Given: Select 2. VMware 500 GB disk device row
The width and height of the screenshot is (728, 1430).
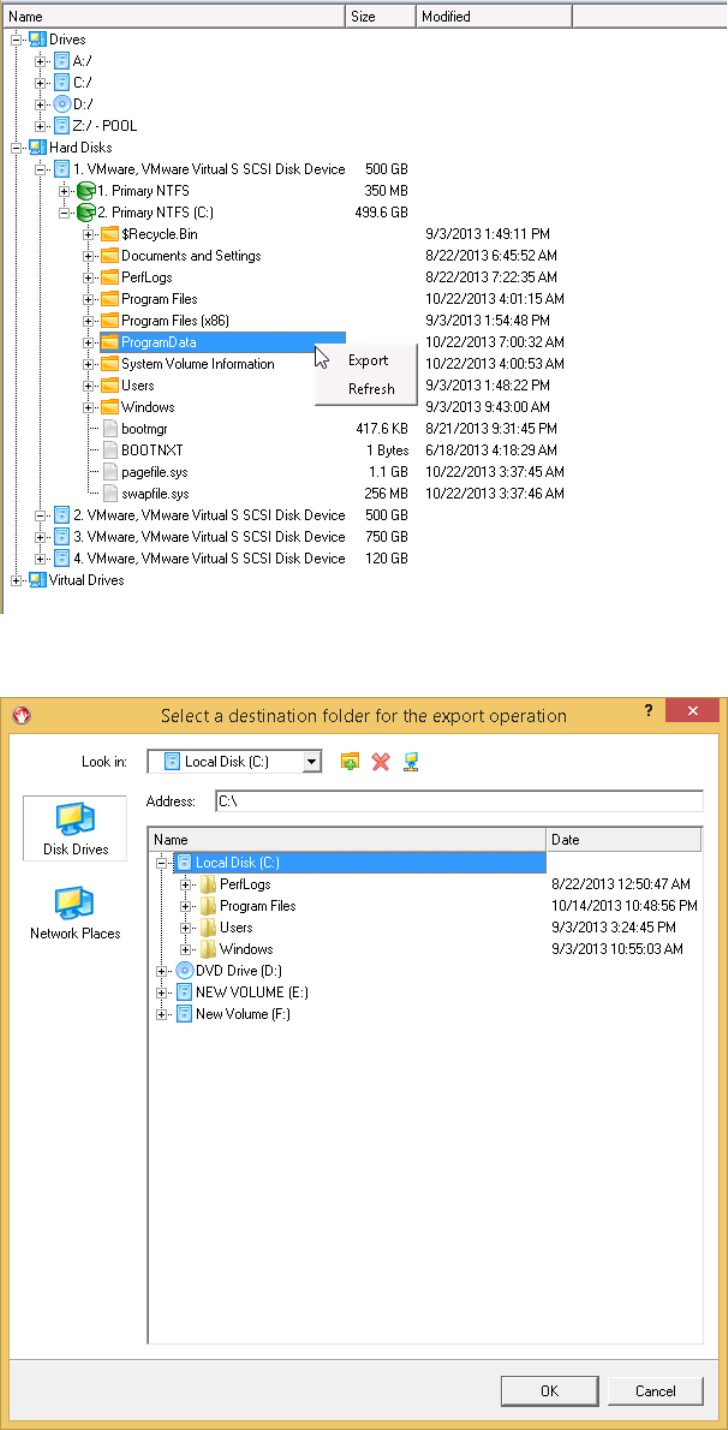Looking at the screenshot, I should pyautogui.click(x=209, y=515).
